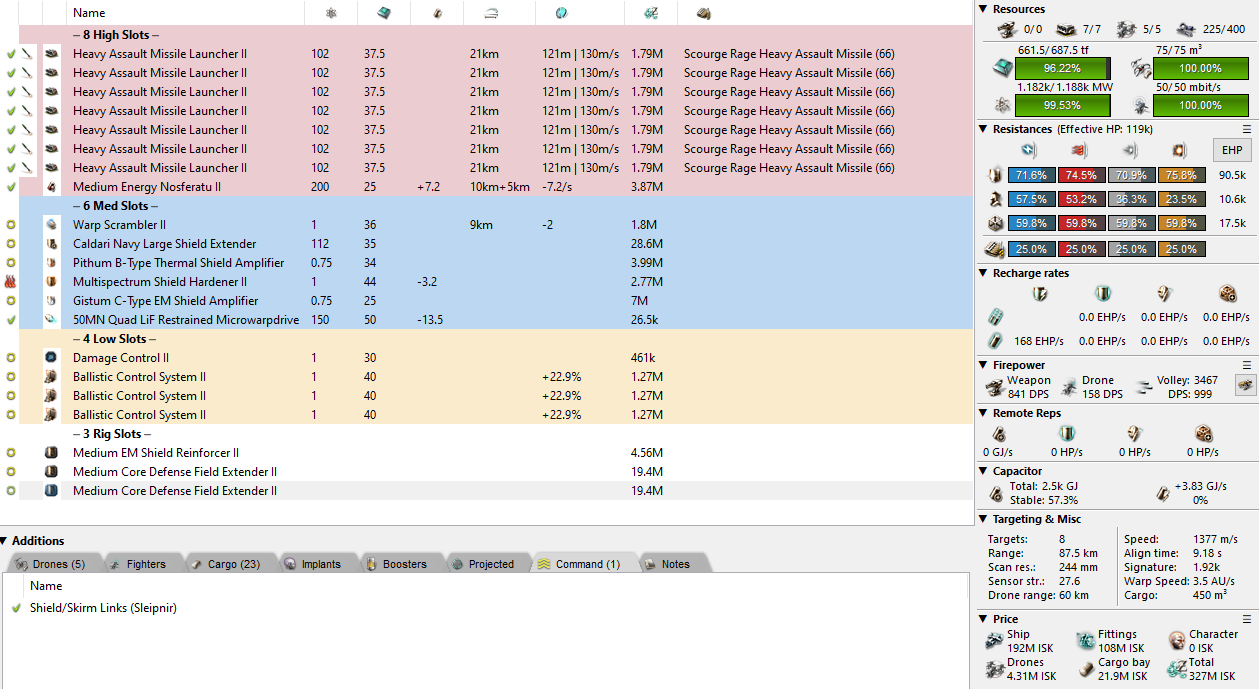Click the Medium Energy Nosferatu II icon

[52, 187]
